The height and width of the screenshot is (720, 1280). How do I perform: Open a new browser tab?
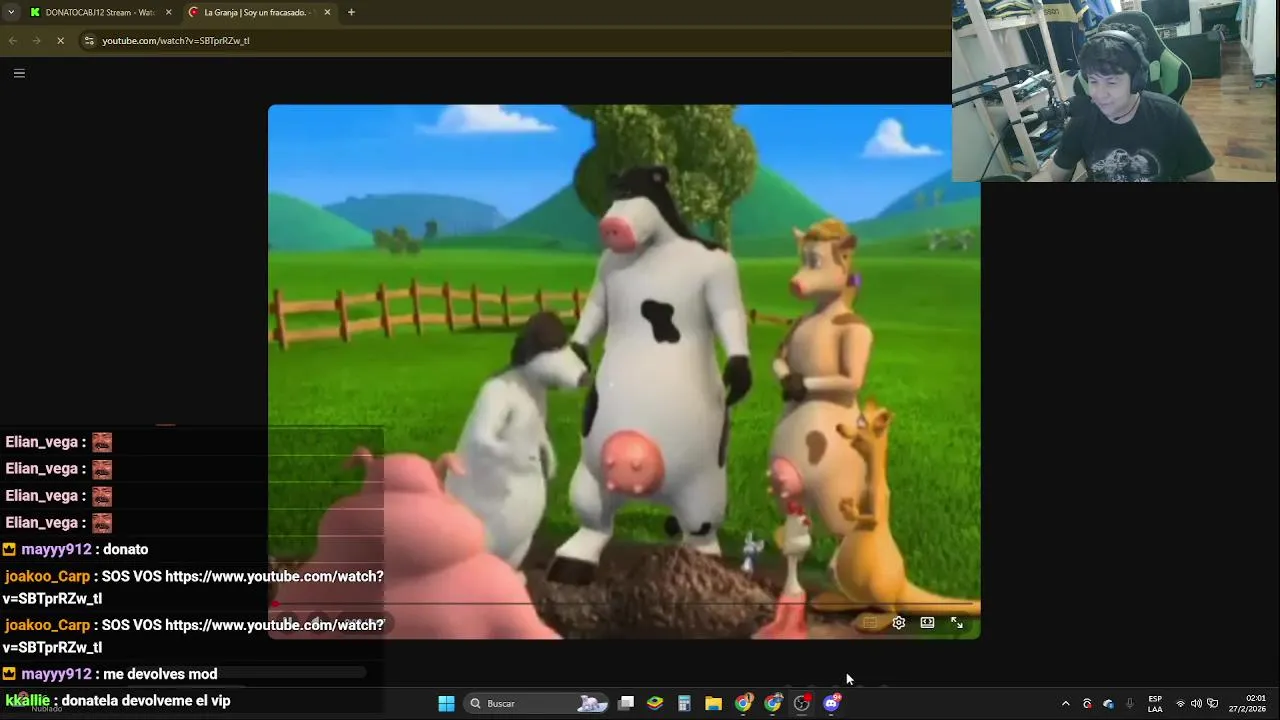[x=351, y=12]
